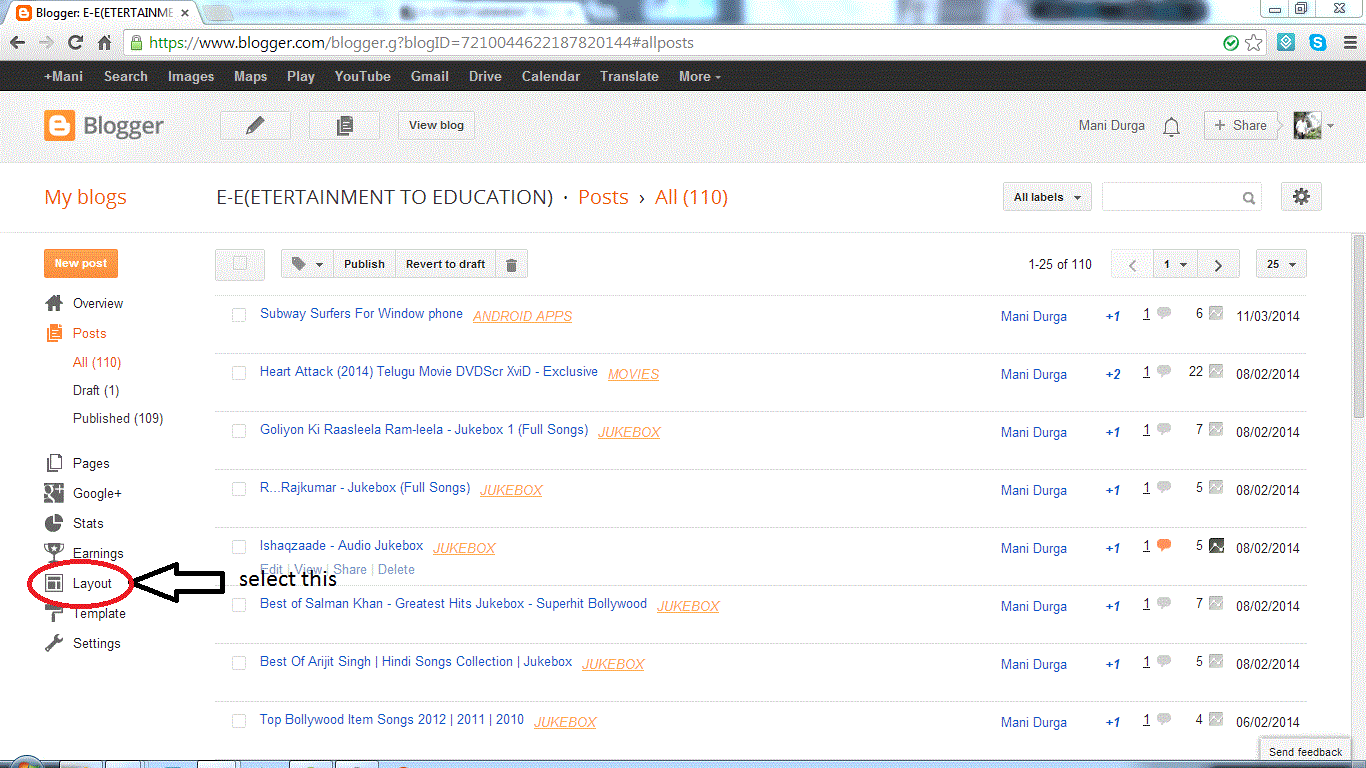This screenshot has width=1366, height=768.
Task: Open the post list document icon
Action: coord(344,125)
